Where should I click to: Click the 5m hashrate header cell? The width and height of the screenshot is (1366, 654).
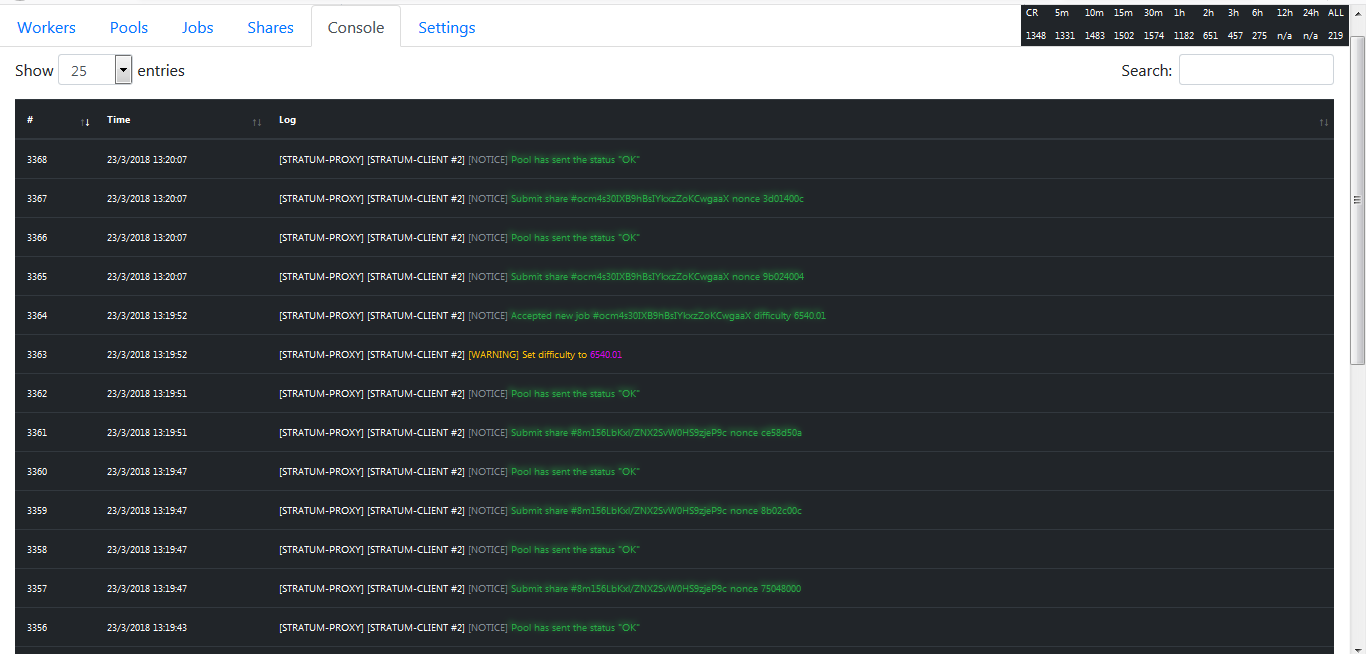(1062, 12)
